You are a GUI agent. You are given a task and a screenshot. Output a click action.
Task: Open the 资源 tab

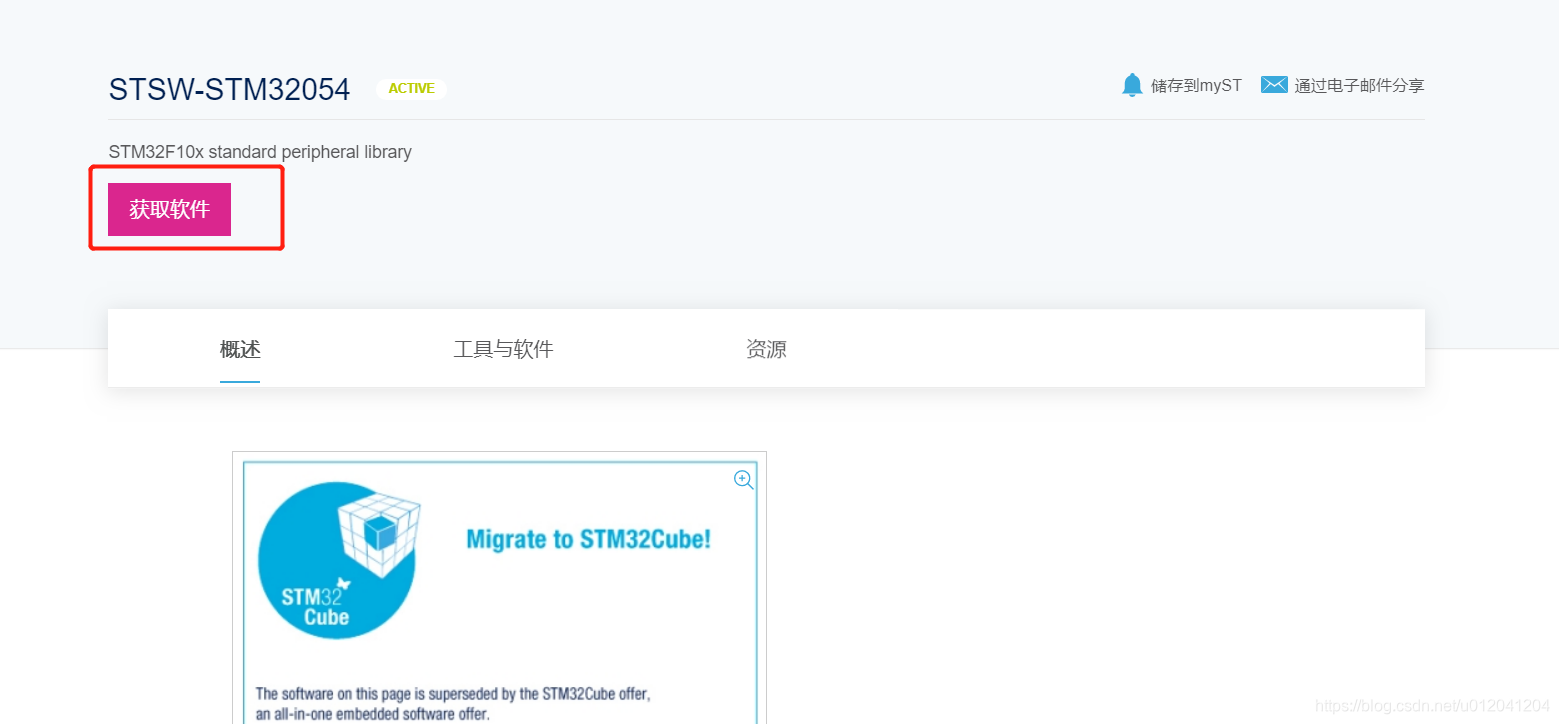click(x=766, y=349)
